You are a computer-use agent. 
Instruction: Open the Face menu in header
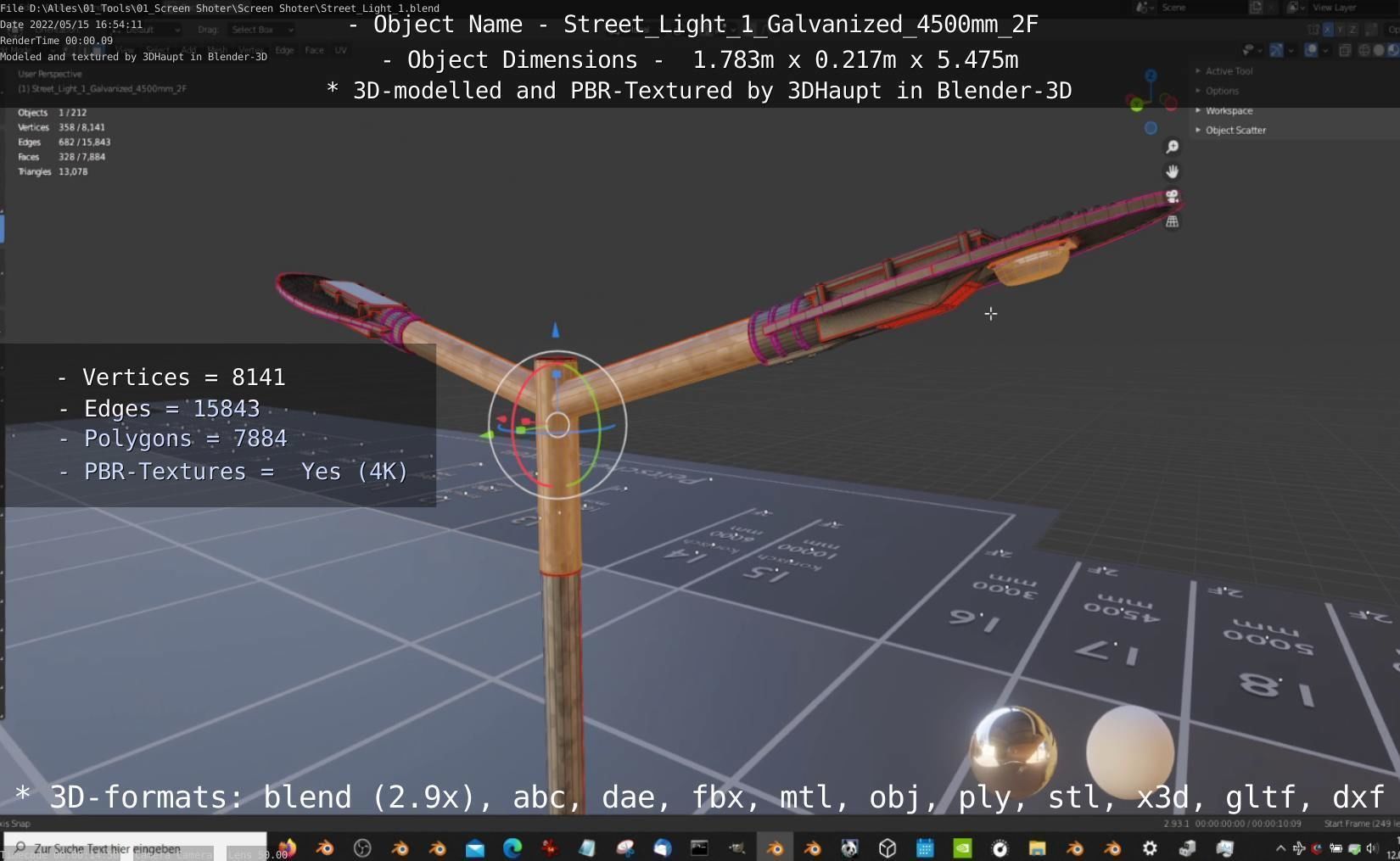tap(314, 50)
